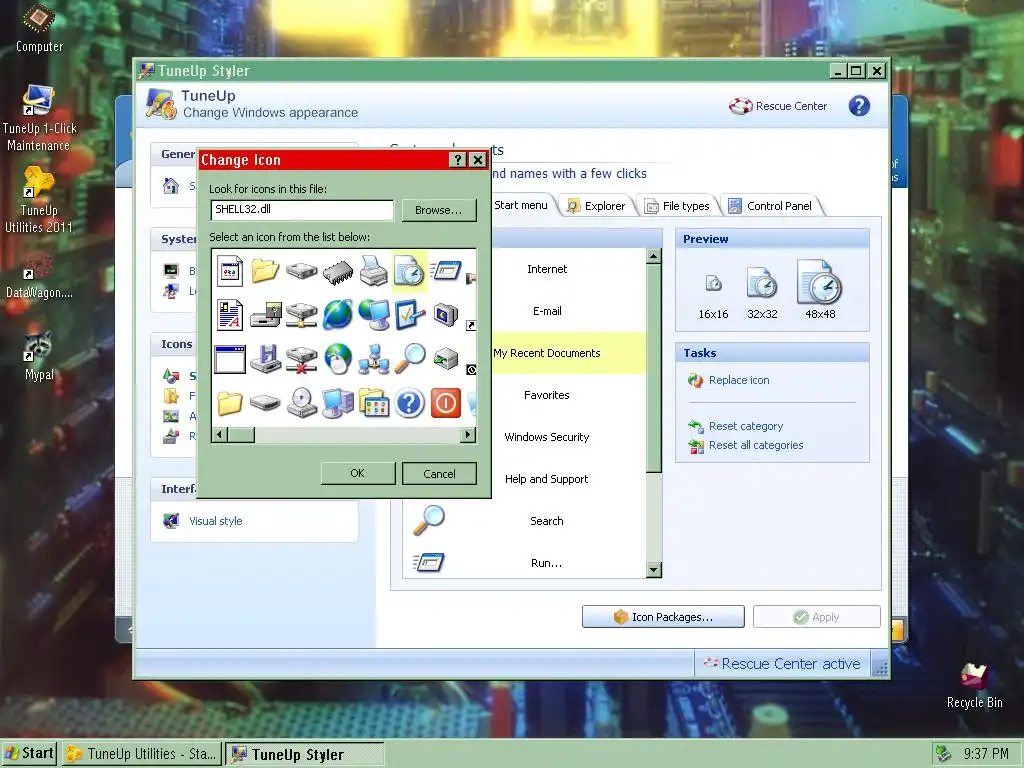Confirm icon choice with OK

pyautogui.click(x=357, y=473)
